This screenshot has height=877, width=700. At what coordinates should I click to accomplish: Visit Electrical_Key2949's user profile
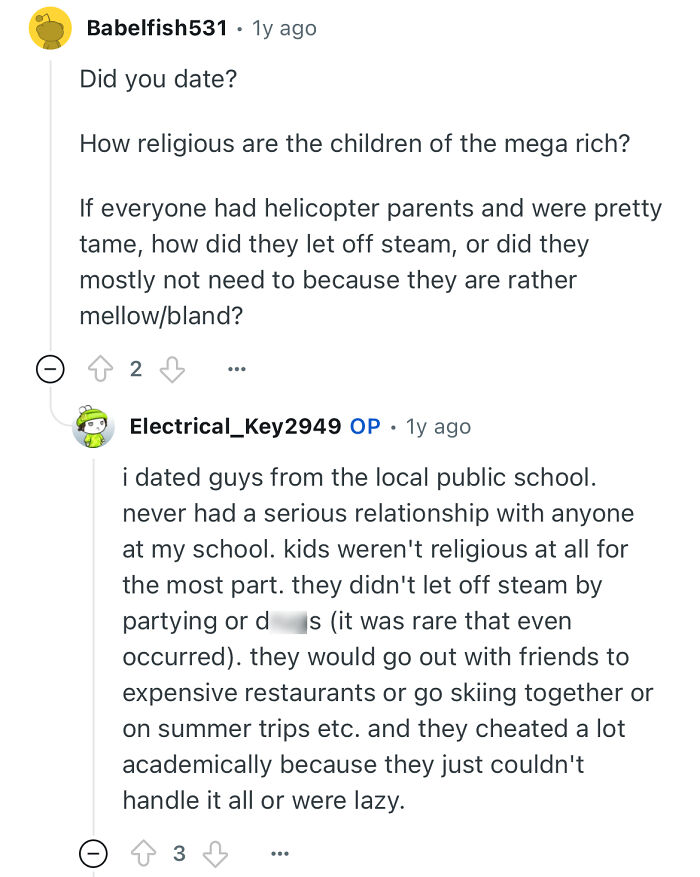coord(235,427)
